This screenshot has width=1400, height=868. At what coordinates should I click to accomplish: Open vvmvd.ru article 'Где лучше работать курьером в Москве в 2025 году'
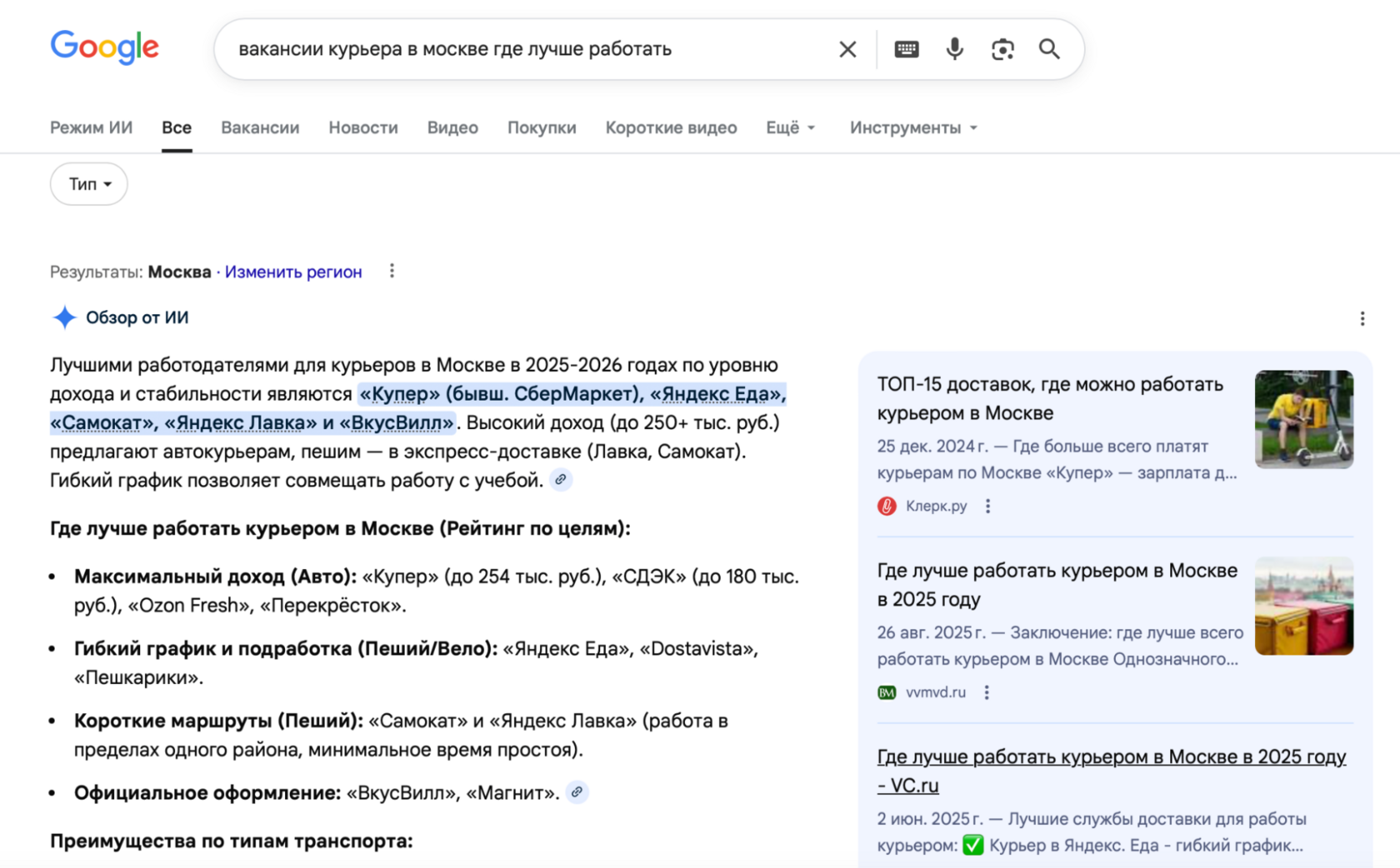pyautogui.click(x=1057, y=585)
